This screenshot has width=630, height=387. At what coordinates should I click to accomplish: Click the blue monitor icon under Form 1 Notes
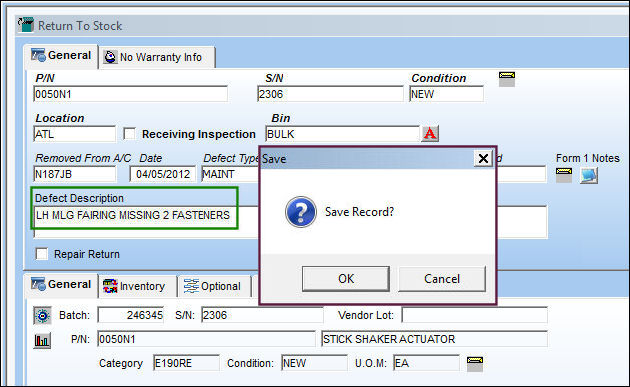point(589,176)
